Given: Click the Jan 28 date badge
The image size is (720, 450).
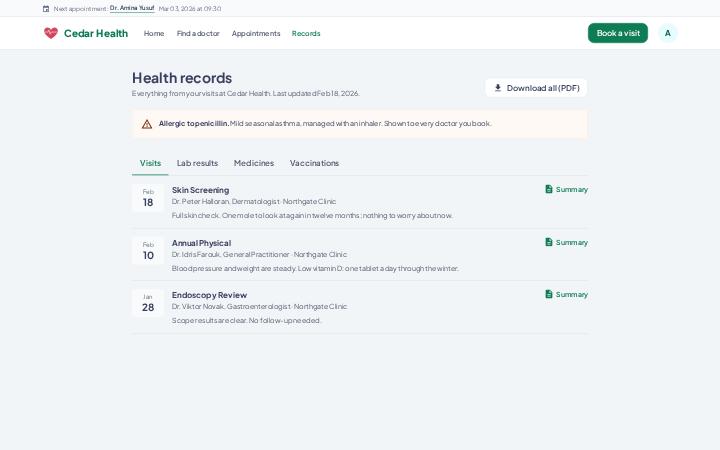Looking at the screenshot, I should coord(148,303).
